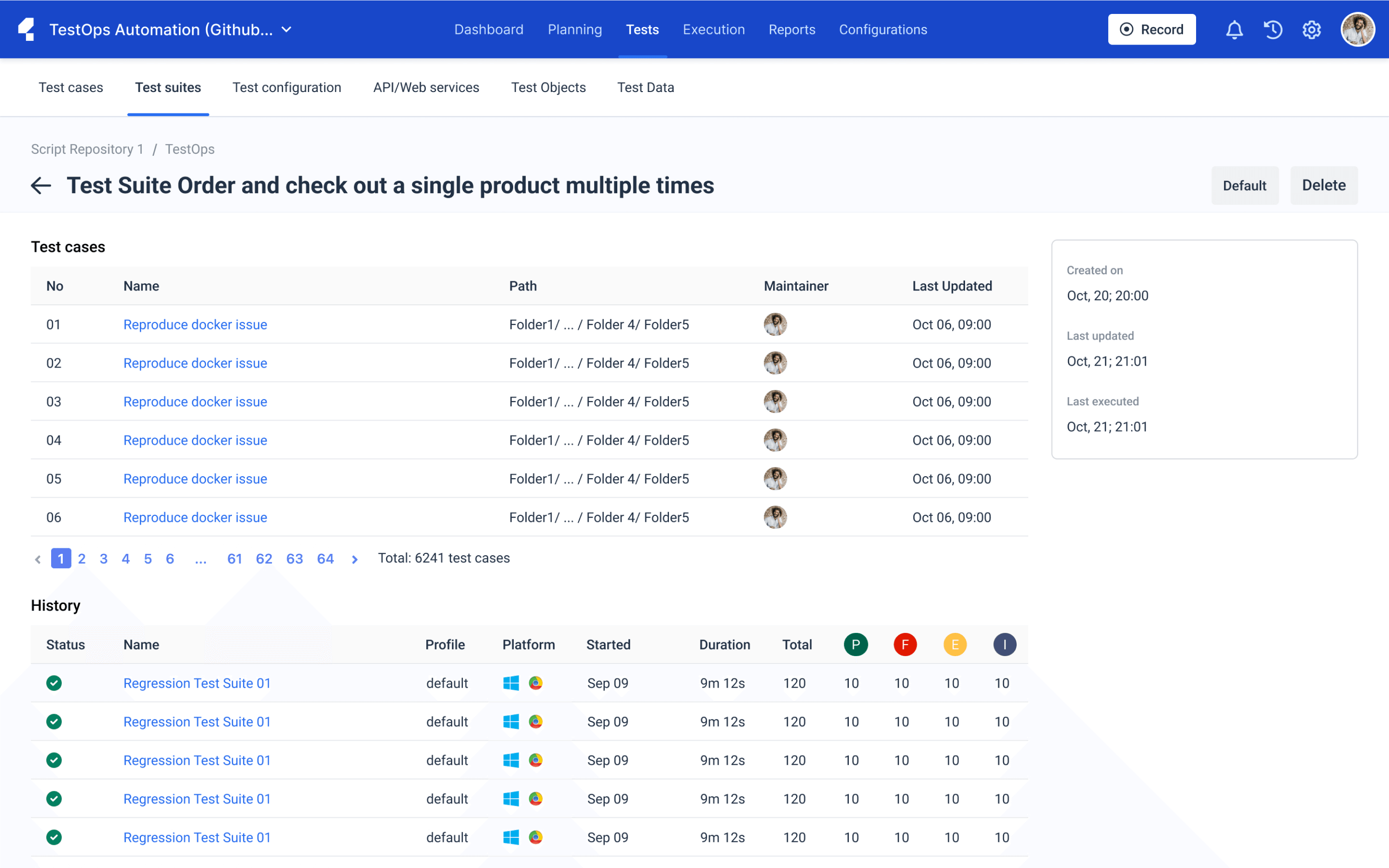The image size is (1389, 868).
Task: Open the Execution menu
Action: 714,29
